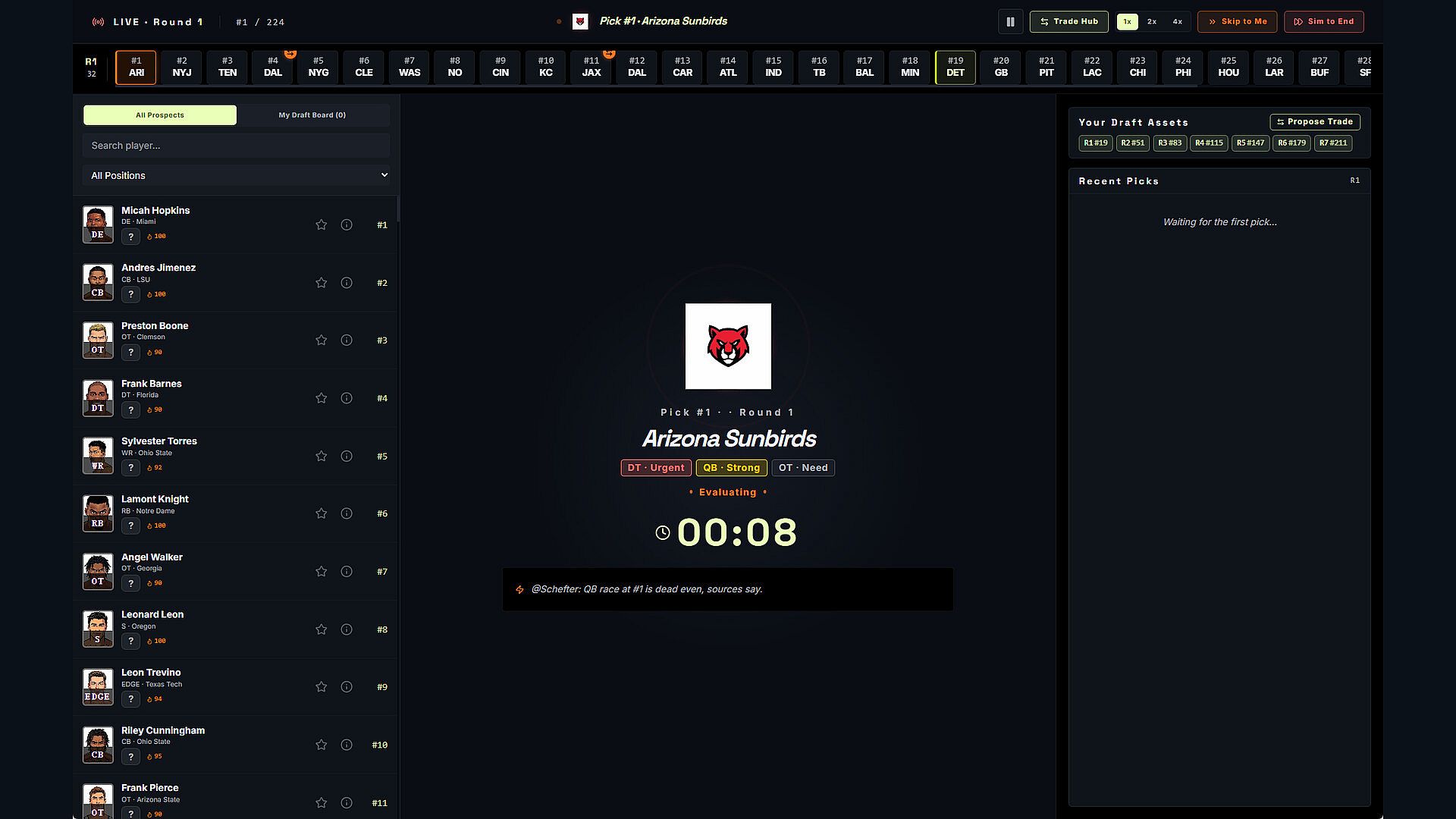Star Leonard Leon for draft board
This screenshot has width=1456, height=819.
tap(322, 629)
